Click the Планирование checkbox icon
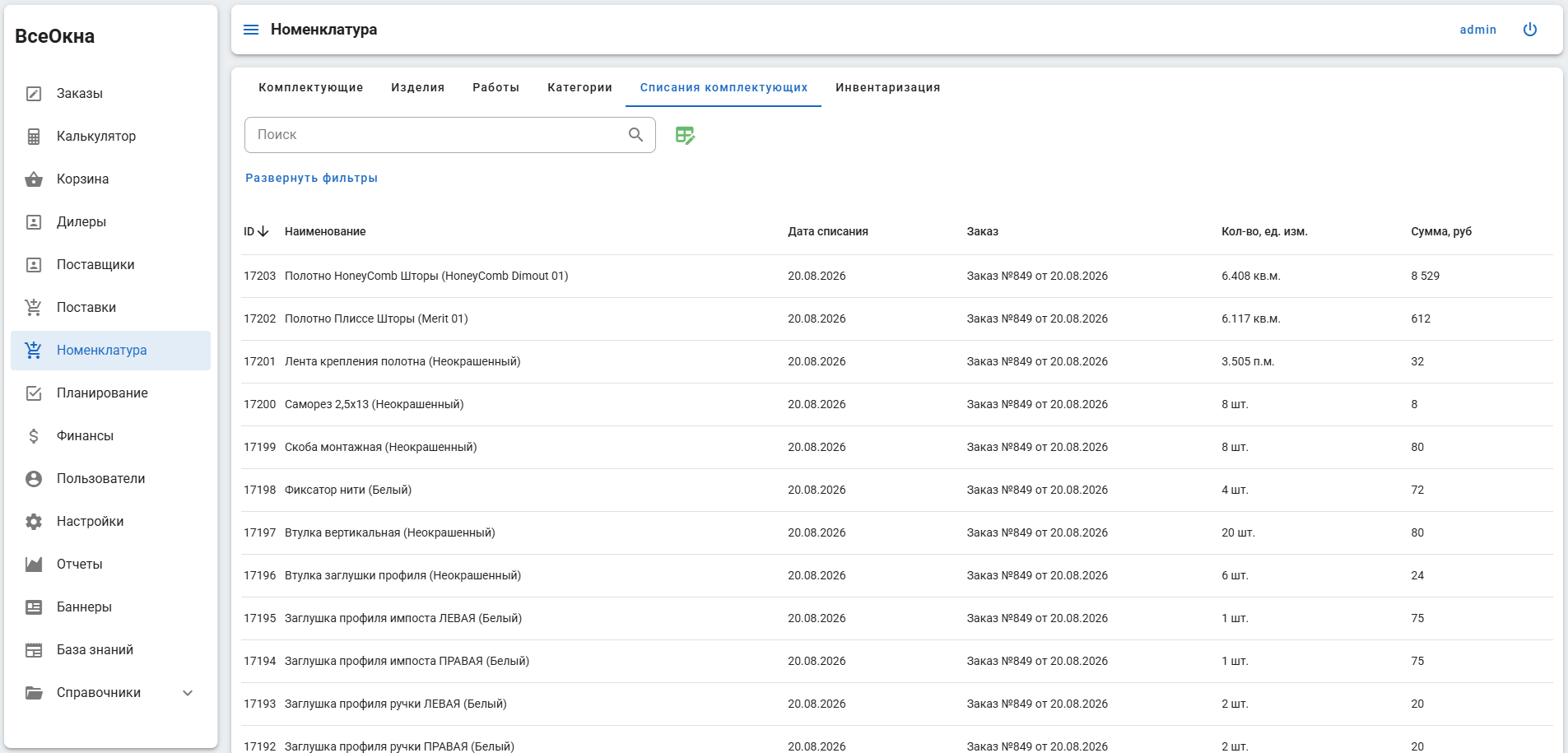1568x753 pixels. (x=34, y=393)
